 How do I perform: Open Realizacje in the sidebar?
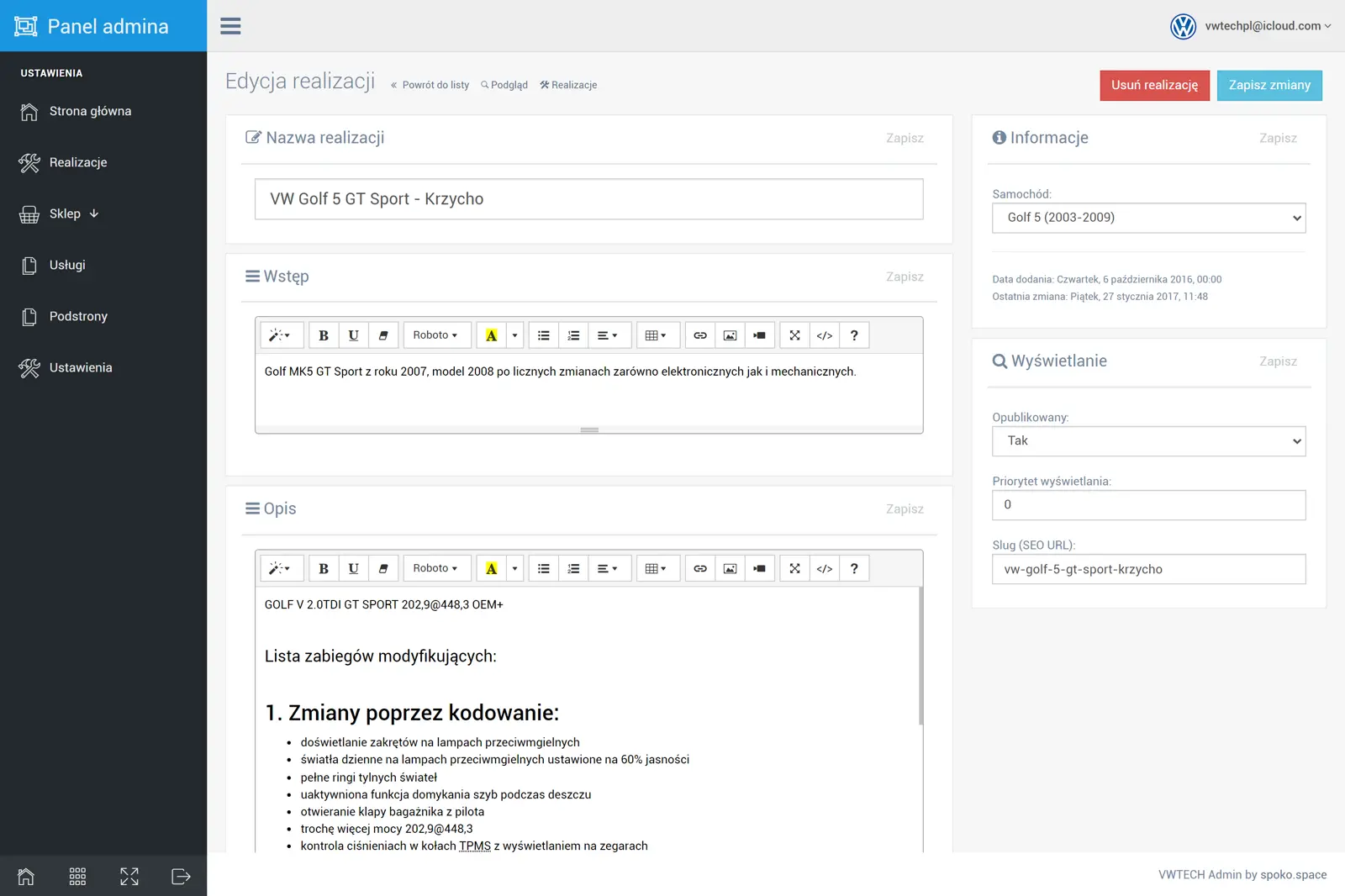tap(78, 162)
